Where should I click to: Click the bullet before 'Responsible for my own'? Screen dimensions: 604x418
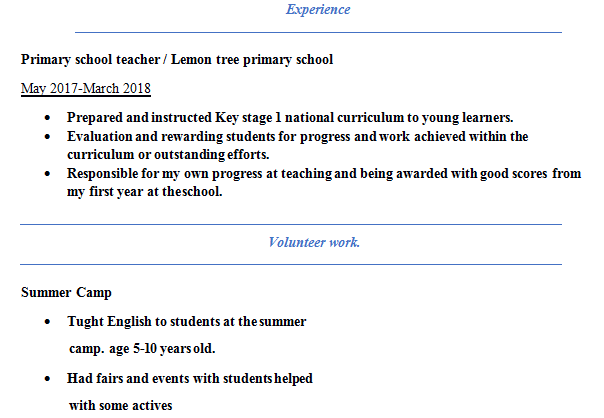50,174
